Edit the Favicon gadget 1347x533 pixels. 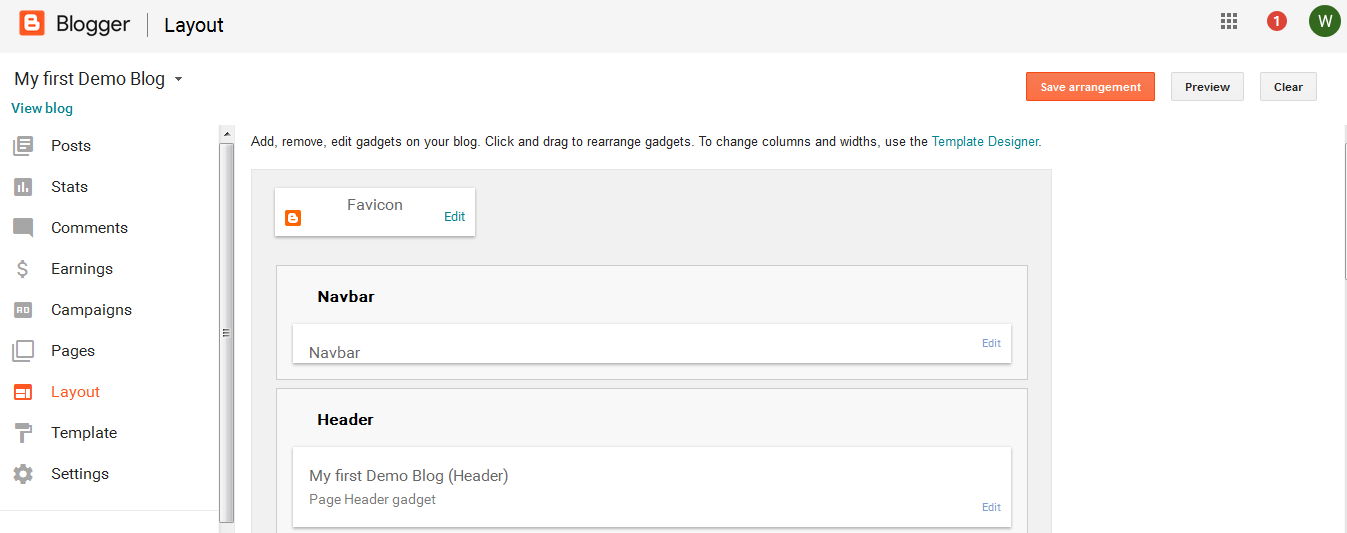tap(455, 216)
